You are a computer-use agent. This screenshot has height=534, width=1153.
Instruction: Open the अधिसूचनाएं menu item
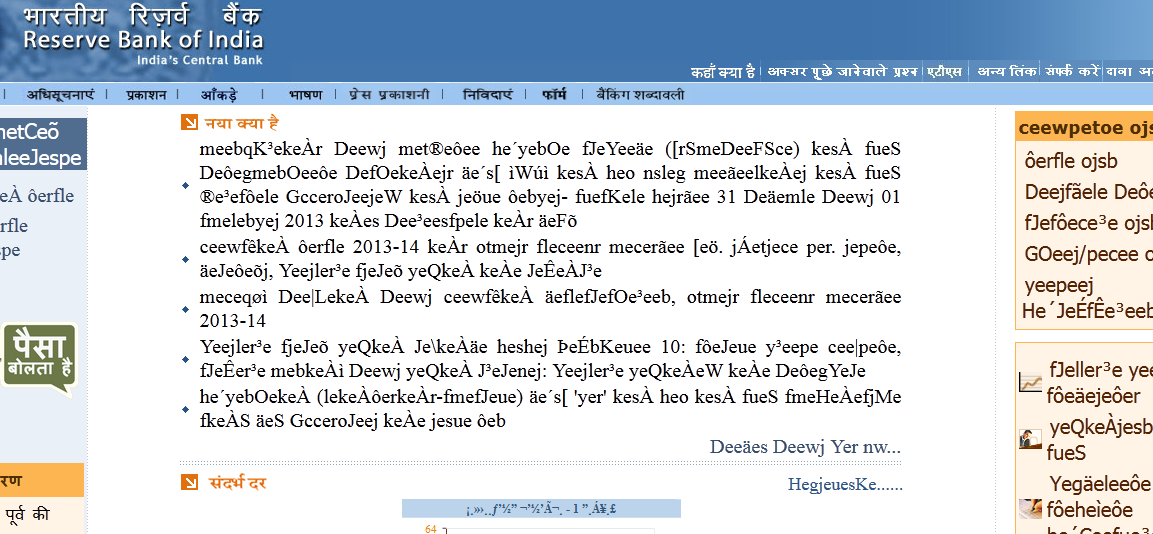pyautogui.click(x=61, y=94)
